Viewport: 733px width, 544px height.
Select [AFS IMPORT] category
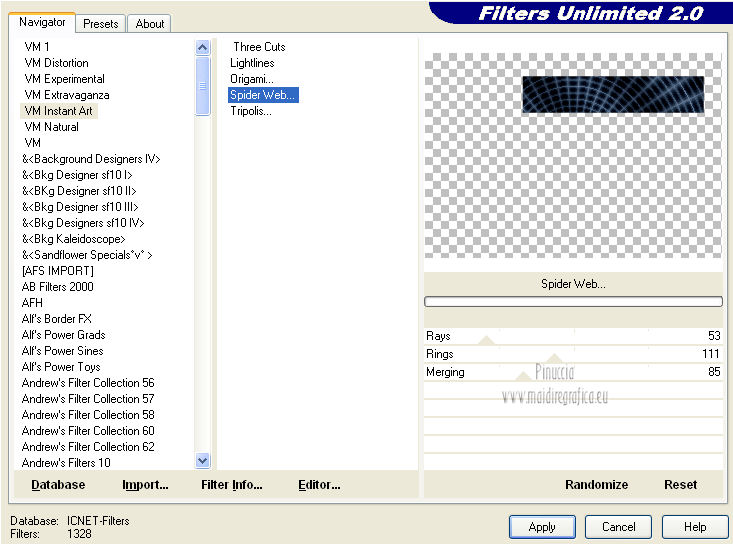[57, 271]
